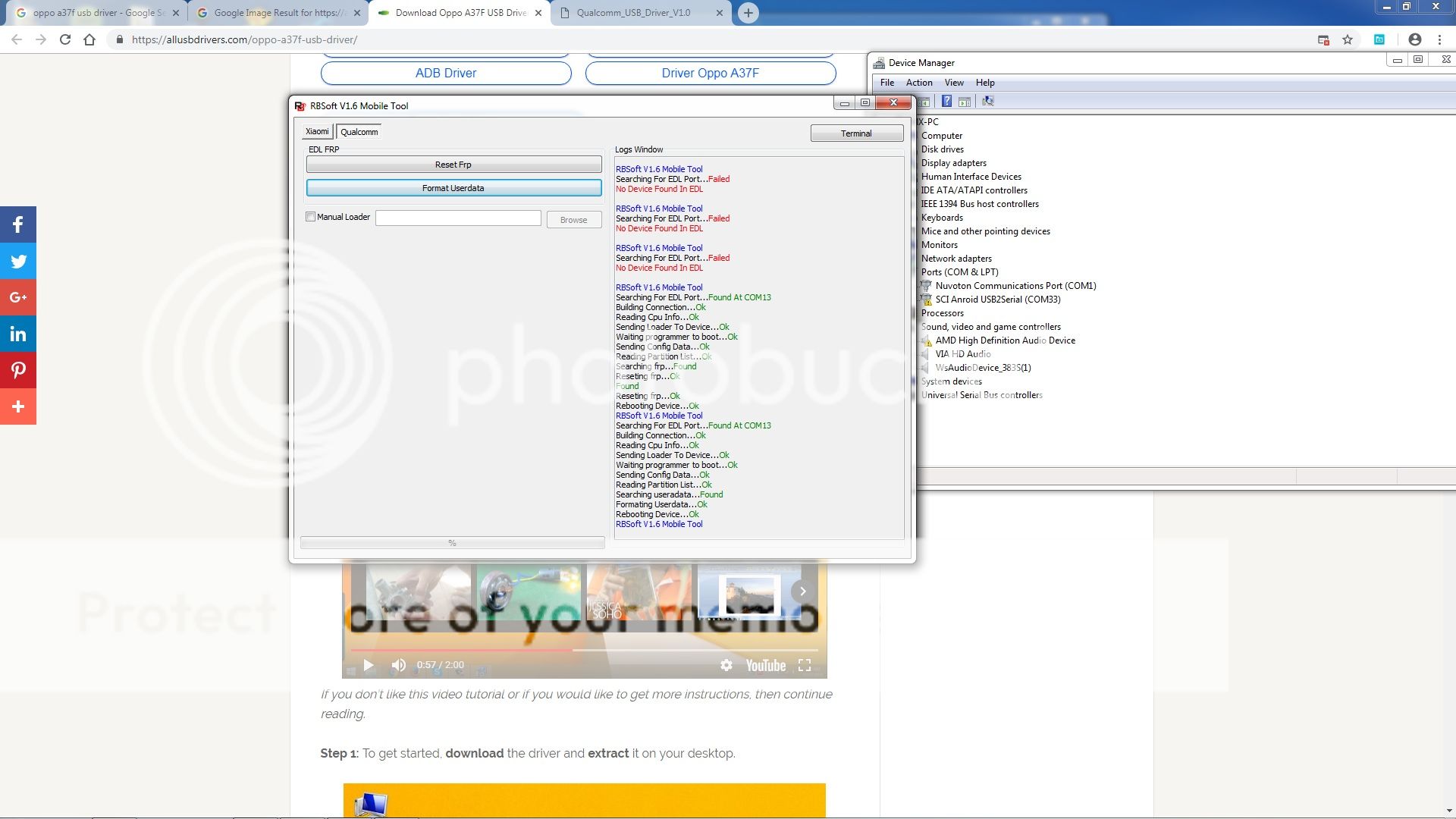Switch to the Xiaomi tab

click(317, 132)
